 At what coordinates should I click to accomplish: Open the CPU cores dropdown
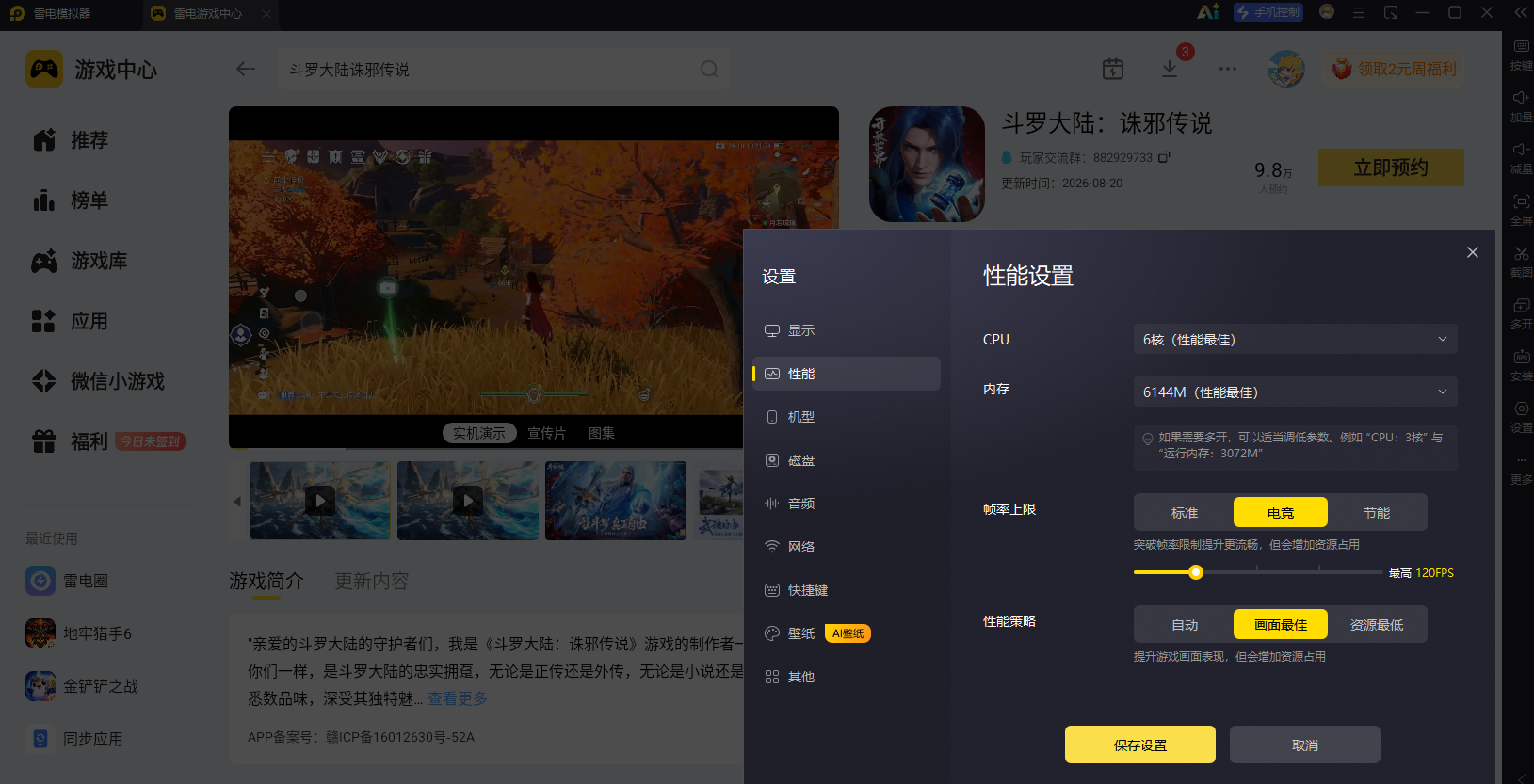point(1296,339)
